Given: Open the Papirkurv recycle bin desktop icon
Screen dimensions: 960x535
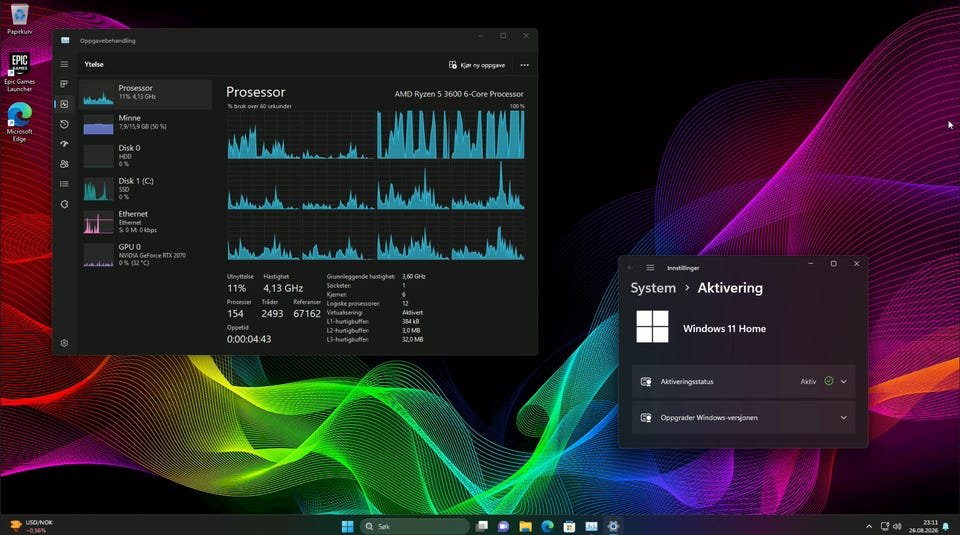Looking at the screenshot, I should (20, 18).
